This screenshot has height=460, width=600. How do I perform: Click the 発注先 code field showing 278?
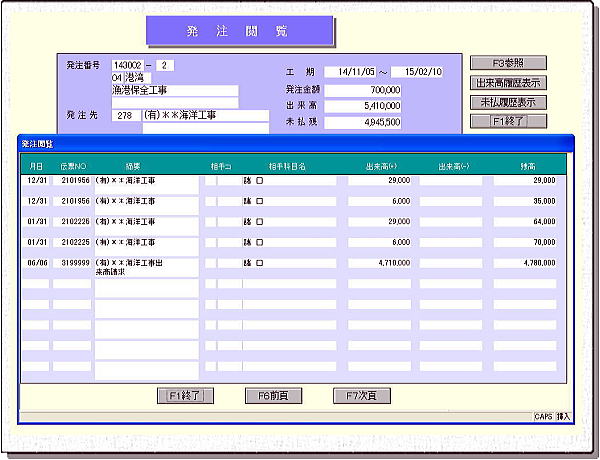(125, 115)
